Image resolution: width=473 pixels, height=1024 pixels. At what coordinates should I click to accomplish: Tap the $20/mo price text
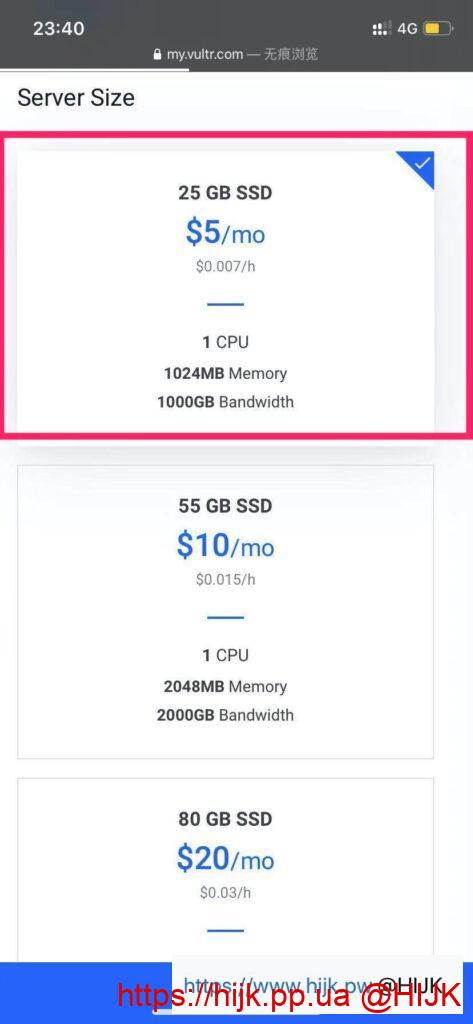225,858
